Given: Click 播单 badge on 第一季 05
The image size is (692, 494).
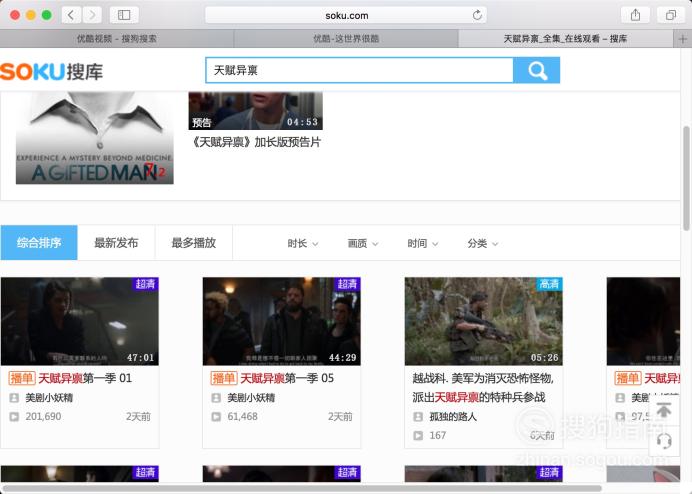Looking at the screenshot, I should point(224,378).
